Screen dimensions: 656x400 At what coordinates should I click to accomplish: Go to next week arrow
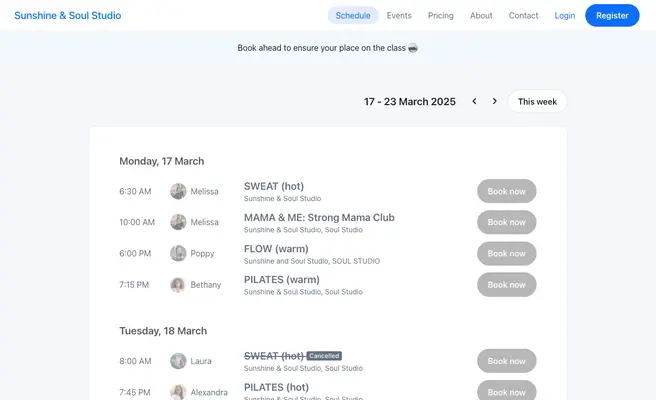pyautogui.click(x=495, y=101)
